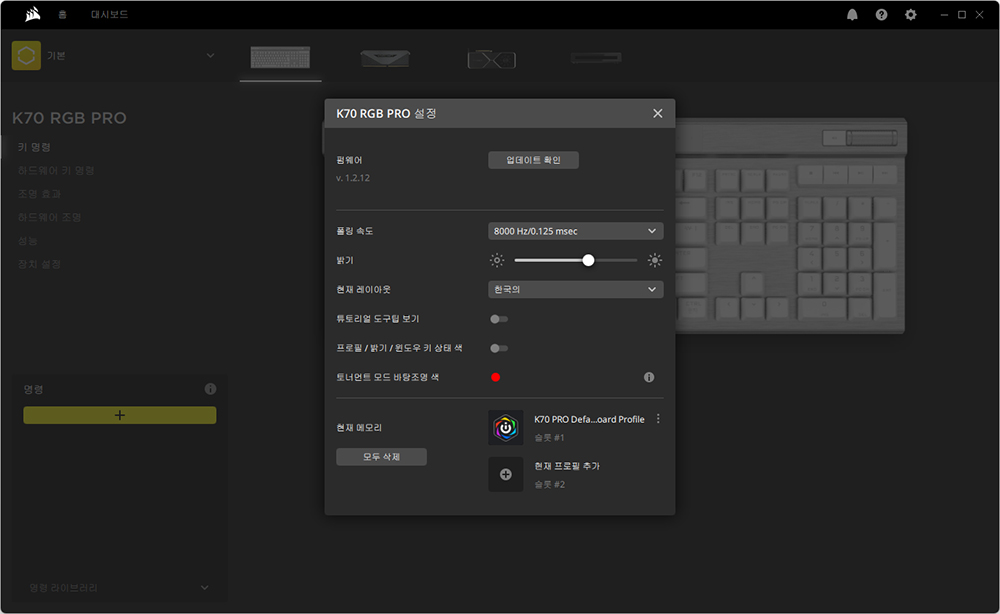Viewport: 1000px width, 614px height.
Task: Click the yellow hexagon profile icon
Action: [x=26, y=55]
